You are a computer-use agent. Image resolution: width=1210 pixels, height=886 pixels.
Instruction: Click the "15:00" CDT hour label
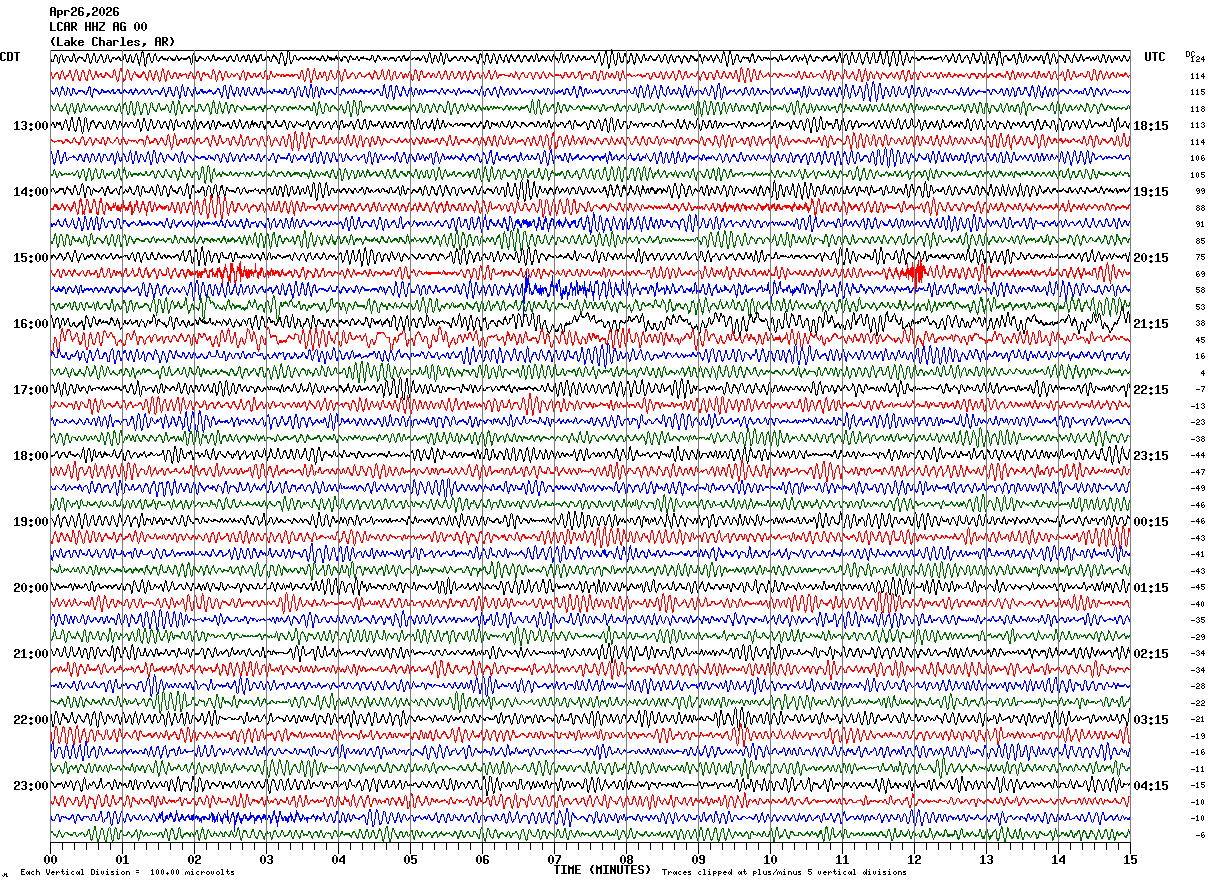pos(30,258)
